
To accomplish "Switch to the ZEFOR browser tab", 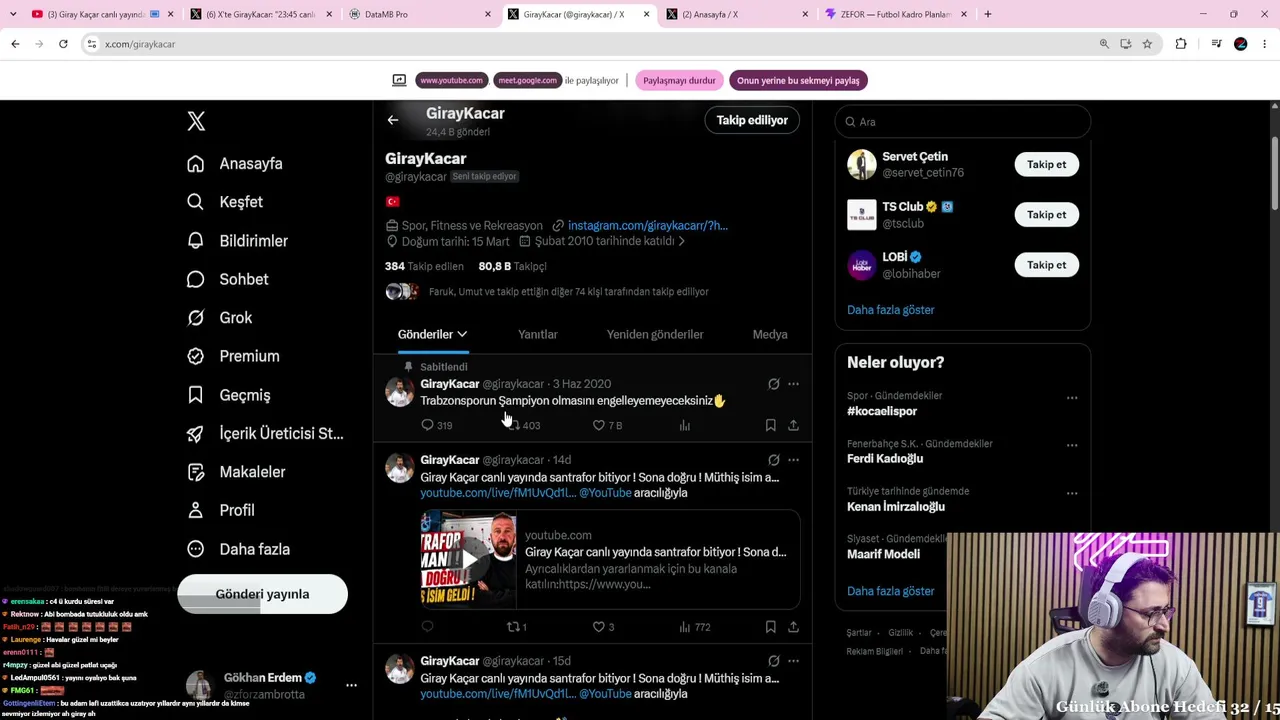I will coord(897,14).
